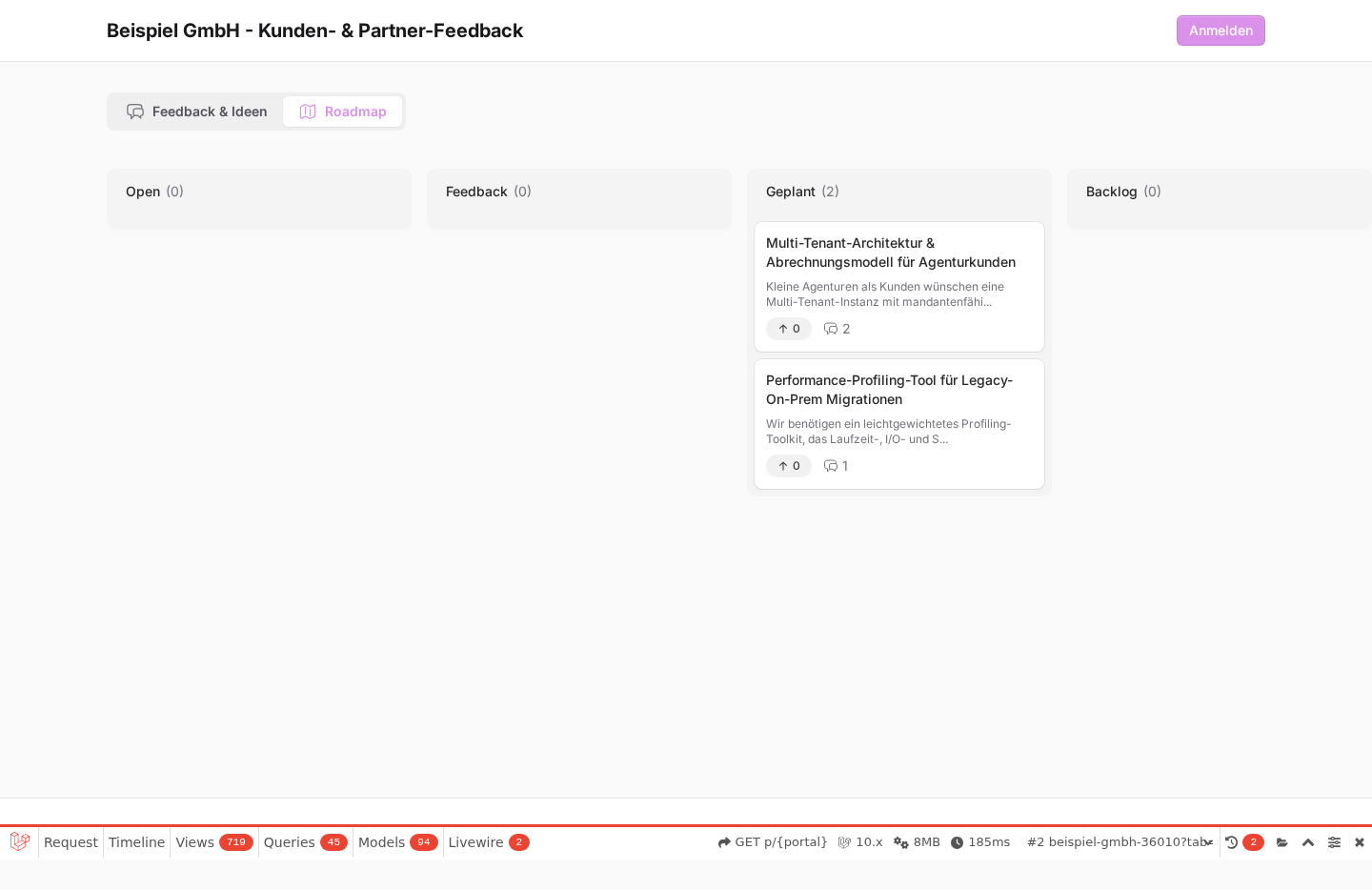This screenshot has width=1372, height=890.
Task: Click the Laravel version 10.x indicator
Action: click(860, 842)
